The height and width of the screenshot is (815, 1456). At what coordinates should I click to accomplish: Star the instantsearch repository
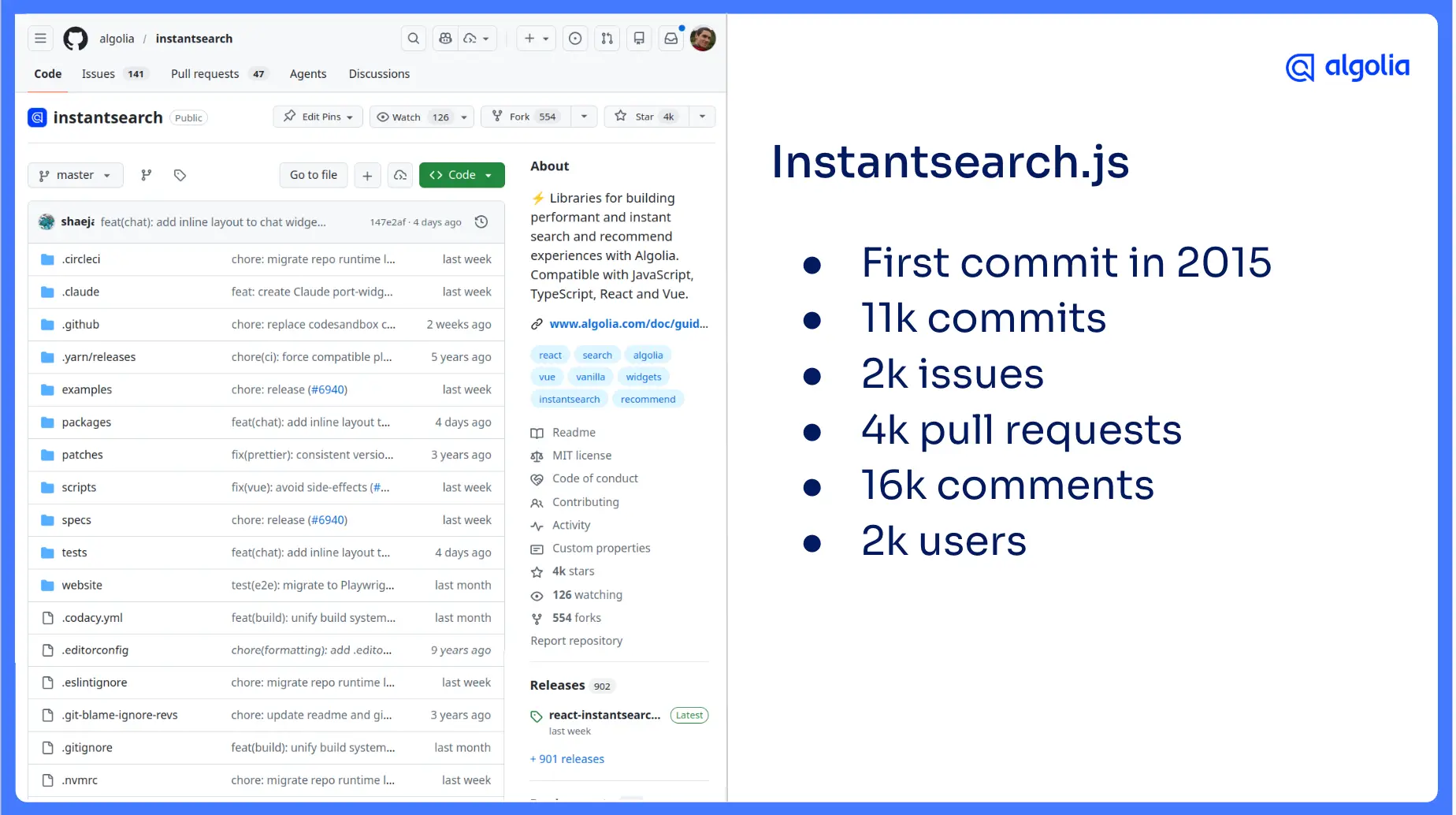click(x=645, y=117)
